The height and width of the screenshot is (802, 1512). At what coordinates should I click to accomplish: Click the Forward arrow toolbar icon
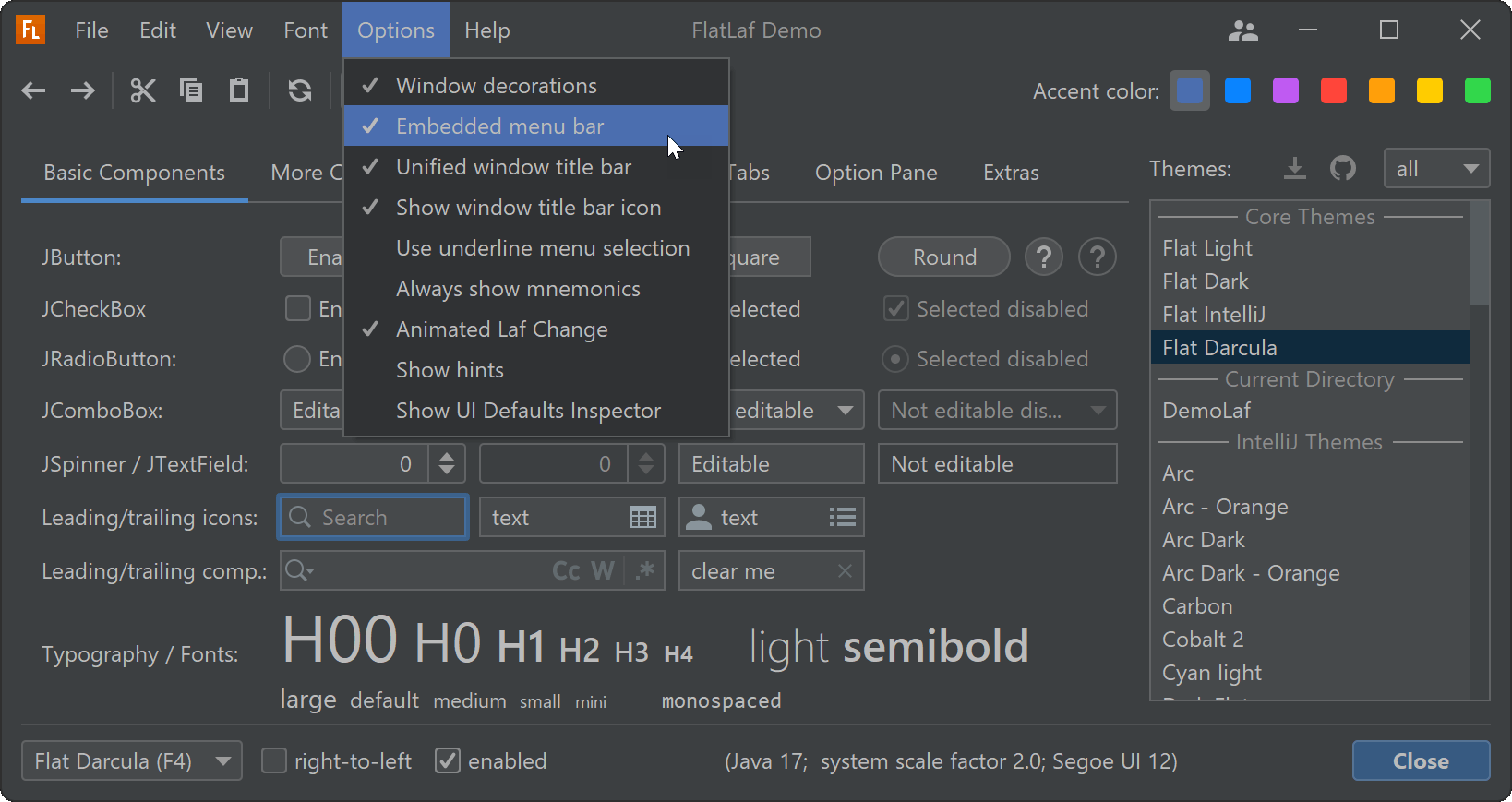tap(83, 90)
